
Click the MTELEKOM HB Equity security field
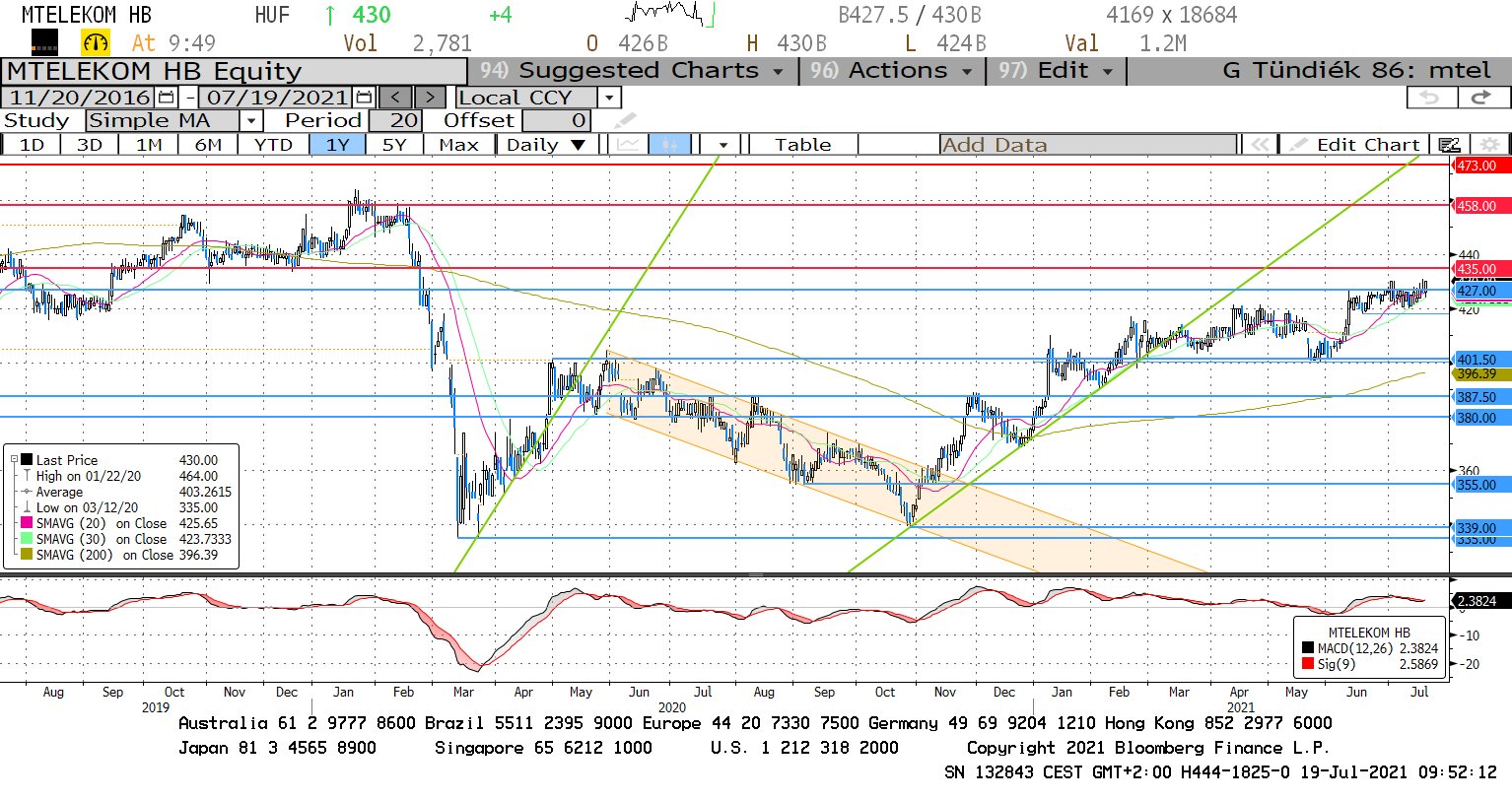coord(235,72)
